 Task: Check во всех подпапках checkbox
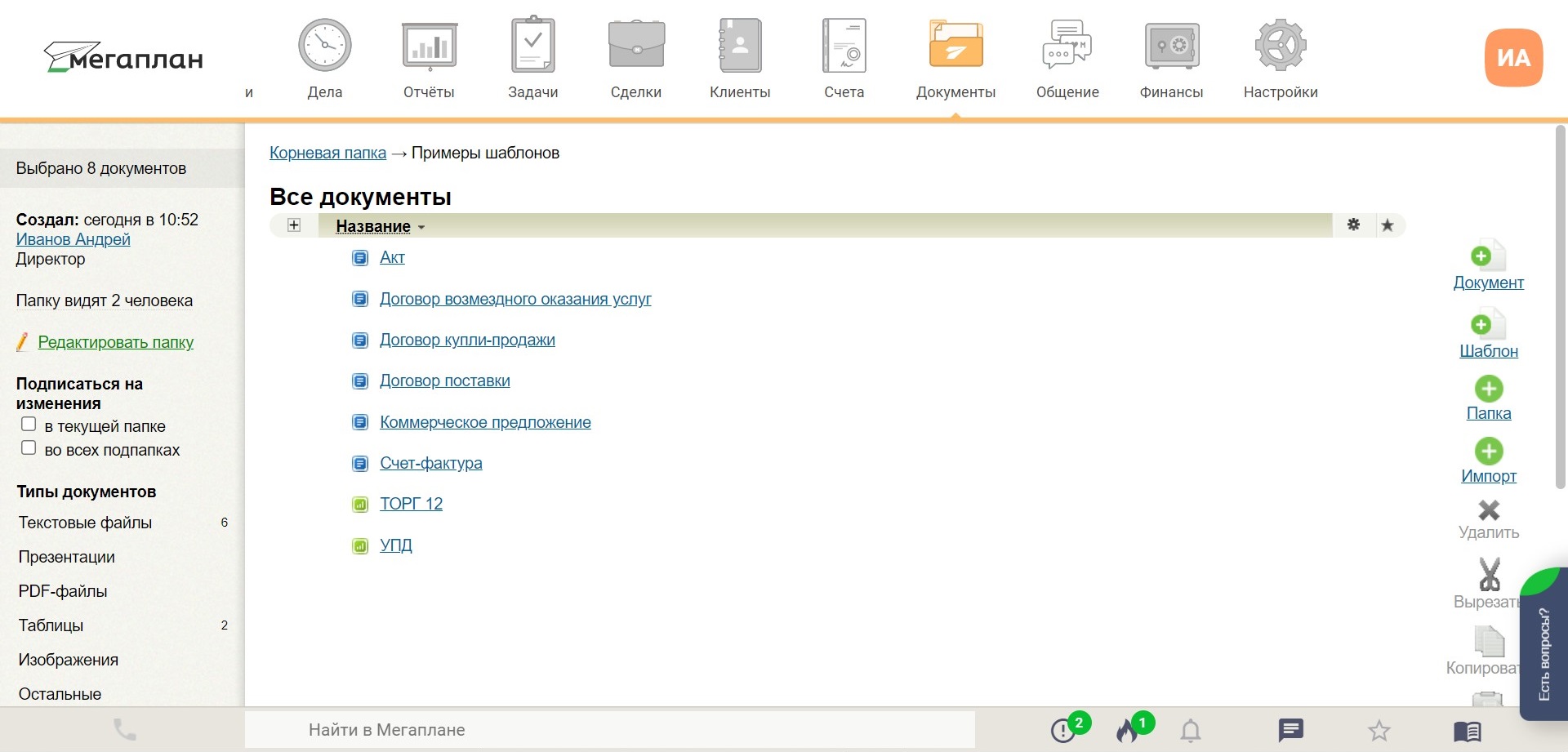(x=29, y=448)
